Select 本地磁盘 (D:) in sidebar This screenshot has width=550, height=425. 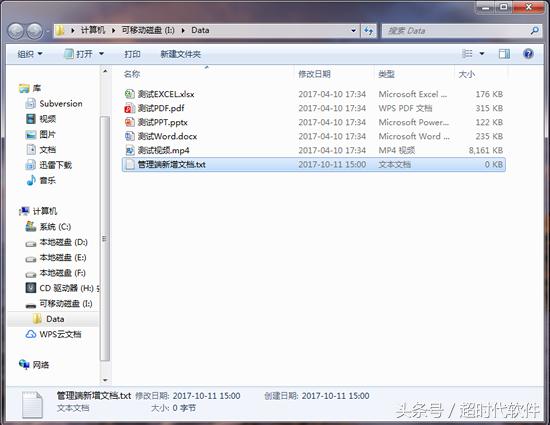tap(56, 242)
